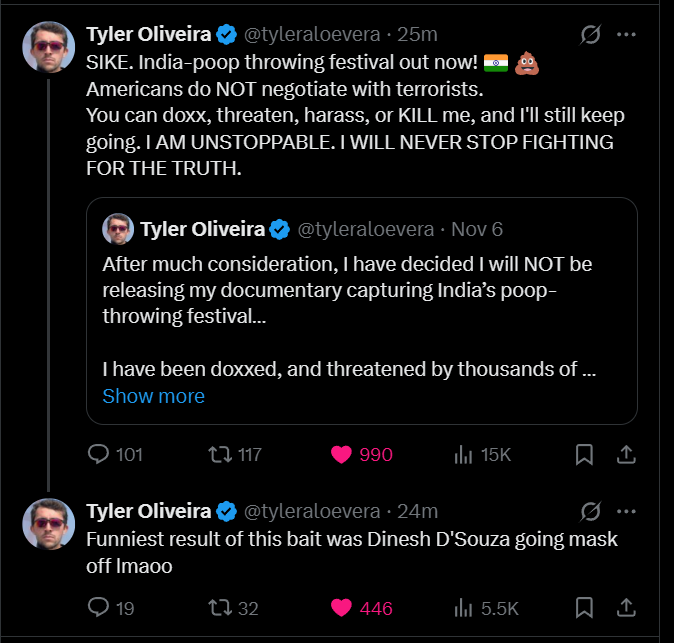Click the first tweet's profile avatar
Viewport: 674px width, 643px height.
tap(48, 47)
